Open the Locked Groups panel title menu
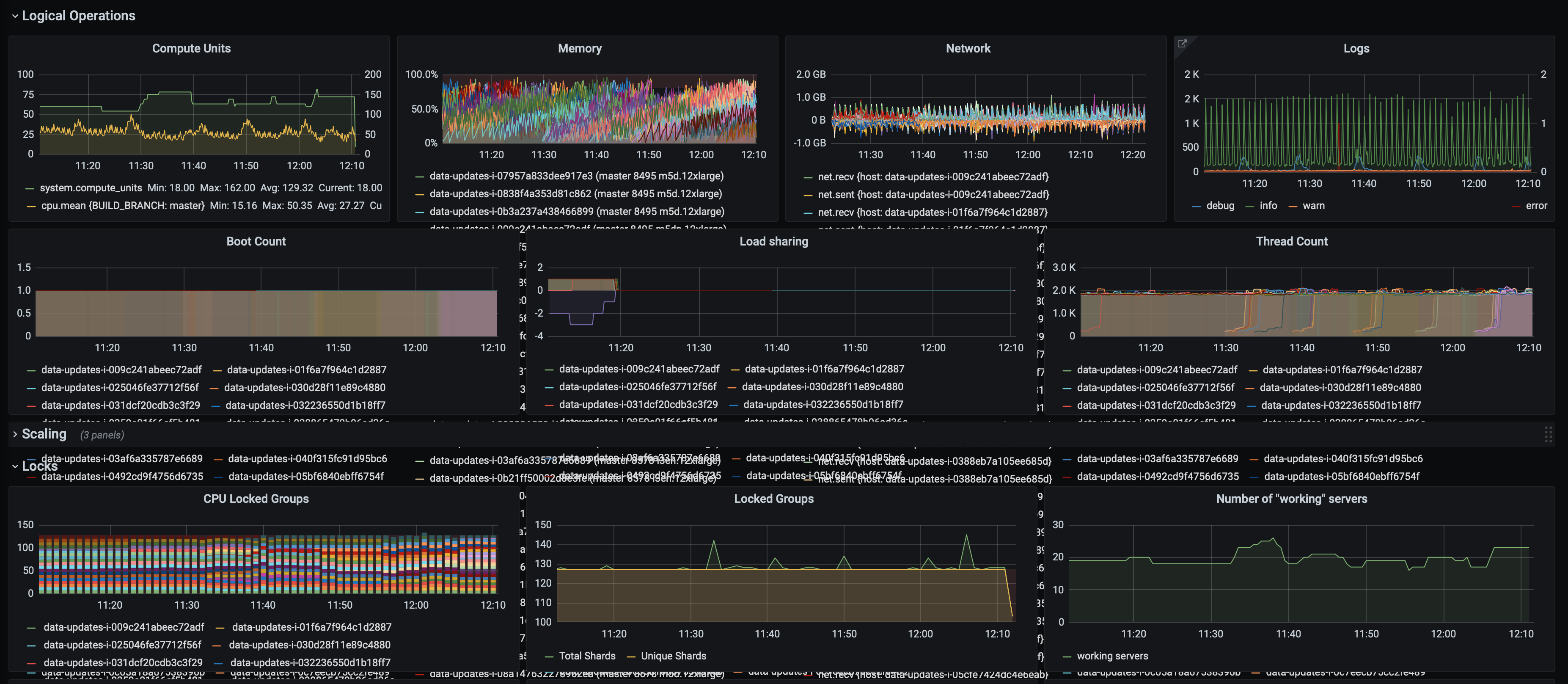Screen dimensions: 1568x684 coord(774,498)
